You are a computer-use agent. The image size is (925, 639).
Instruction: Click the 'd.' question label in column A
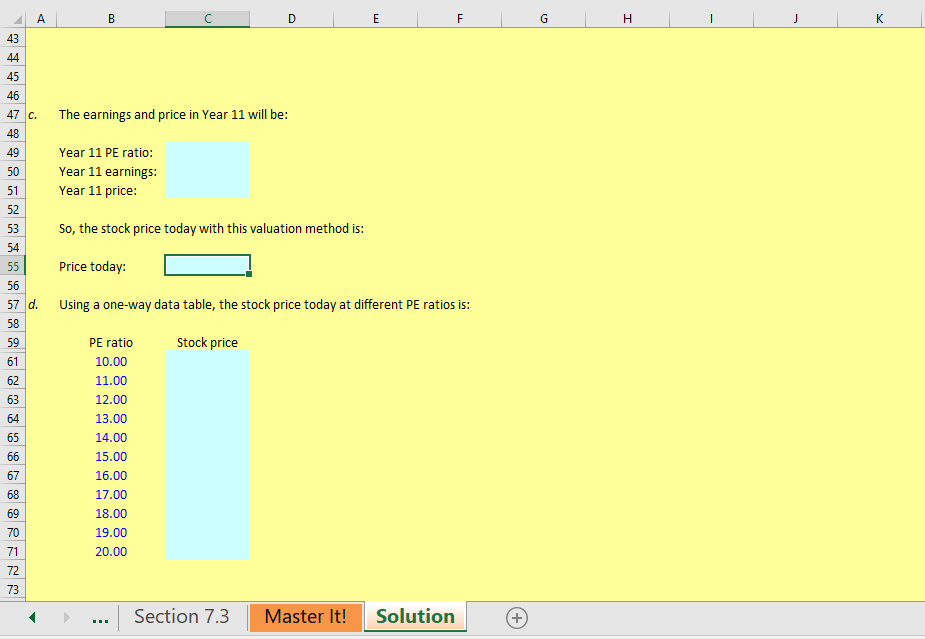tap(34, 305)
